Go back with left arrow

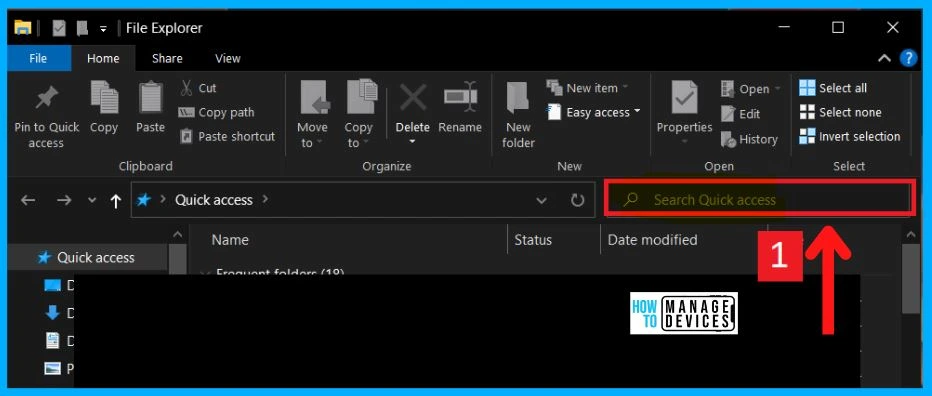click(x=28, y=200)
